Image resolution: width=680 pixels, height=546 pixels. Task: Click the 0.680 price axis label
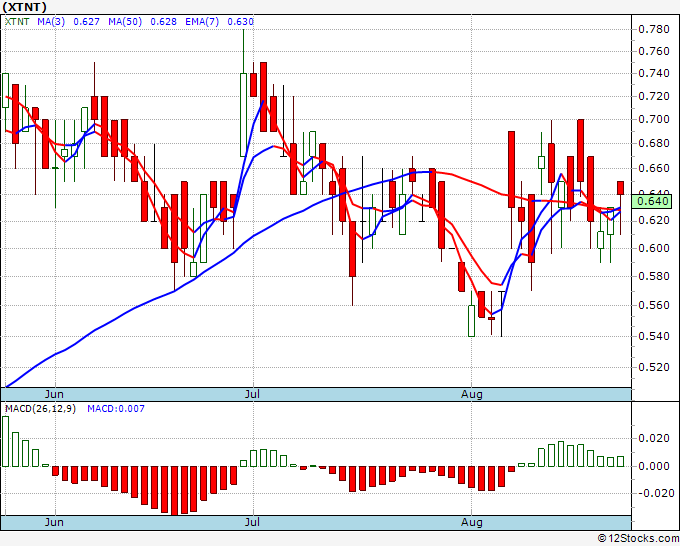(x=654, y=143)
